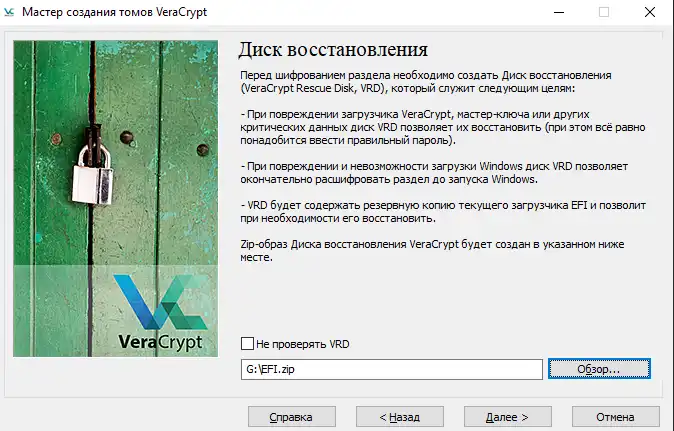Minimize the VeraCrypt wizard window

coord(558,12)
